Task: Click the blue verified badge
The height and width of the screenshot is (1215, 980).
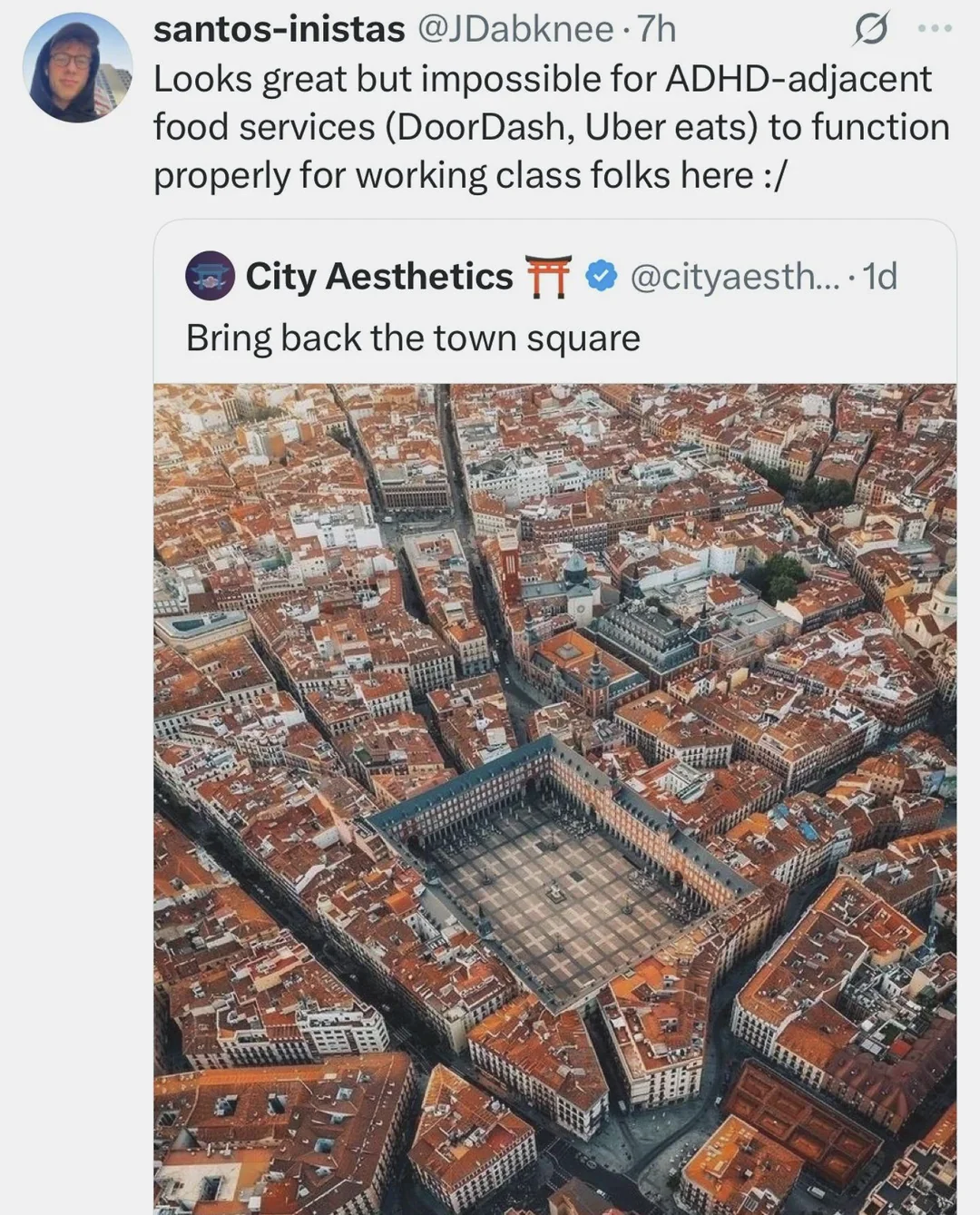Action: pos(601,276)
